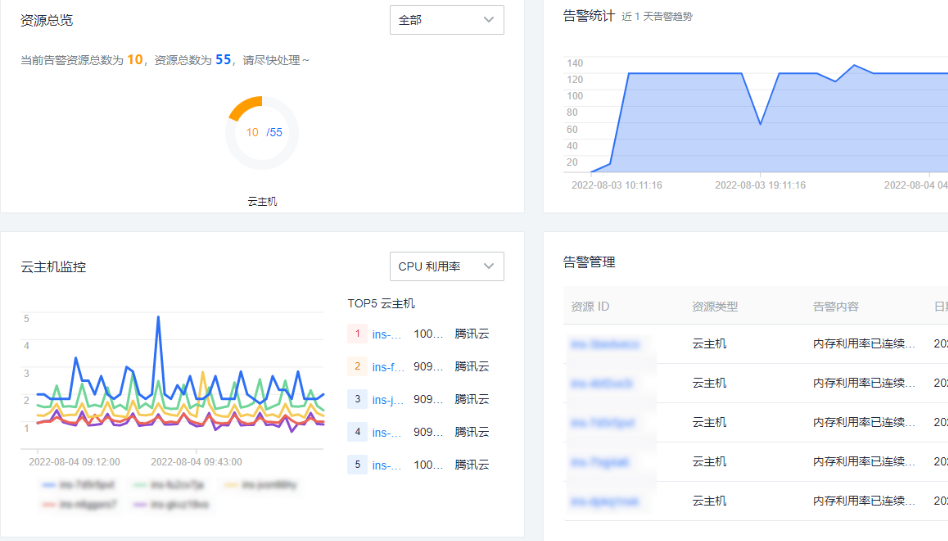Toggle the purple series legend entry
The width and height of the screenshot is (948, 541).
tap(171, 504)
